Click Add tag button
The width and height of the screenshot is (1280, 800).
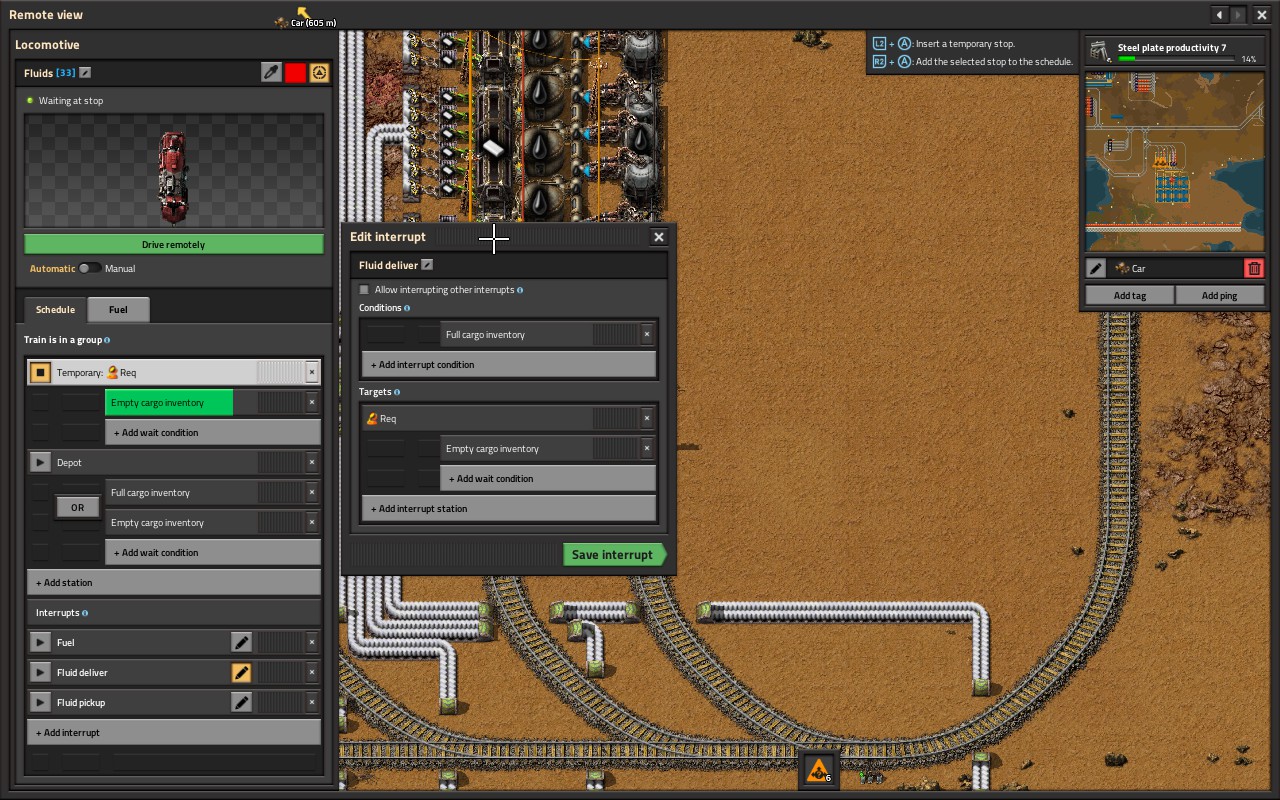[x=1130, y=295]
